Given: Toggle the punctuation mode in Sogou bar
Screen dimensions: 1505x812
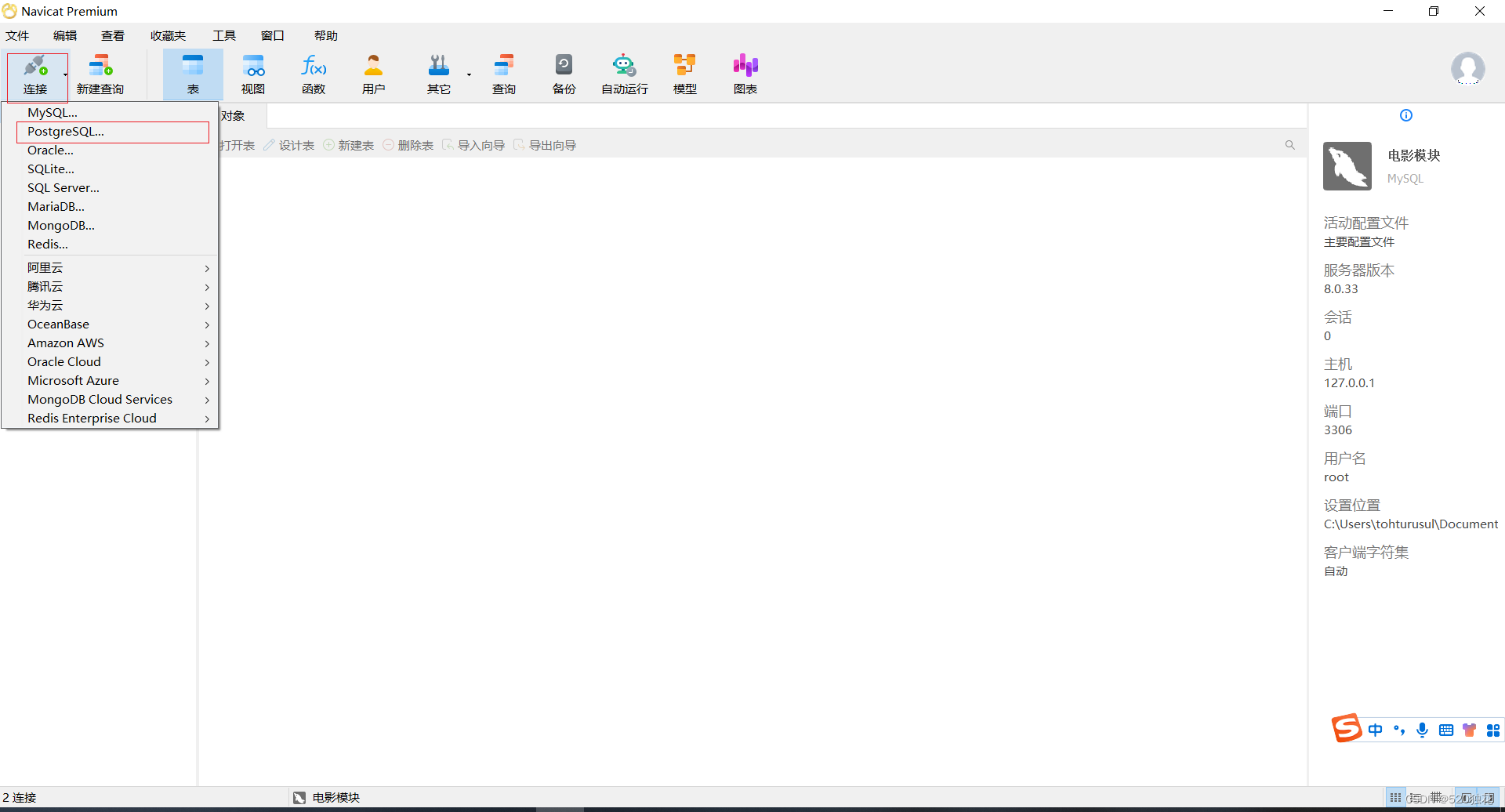Looking at the screenshot, I should pos(1399,730).
